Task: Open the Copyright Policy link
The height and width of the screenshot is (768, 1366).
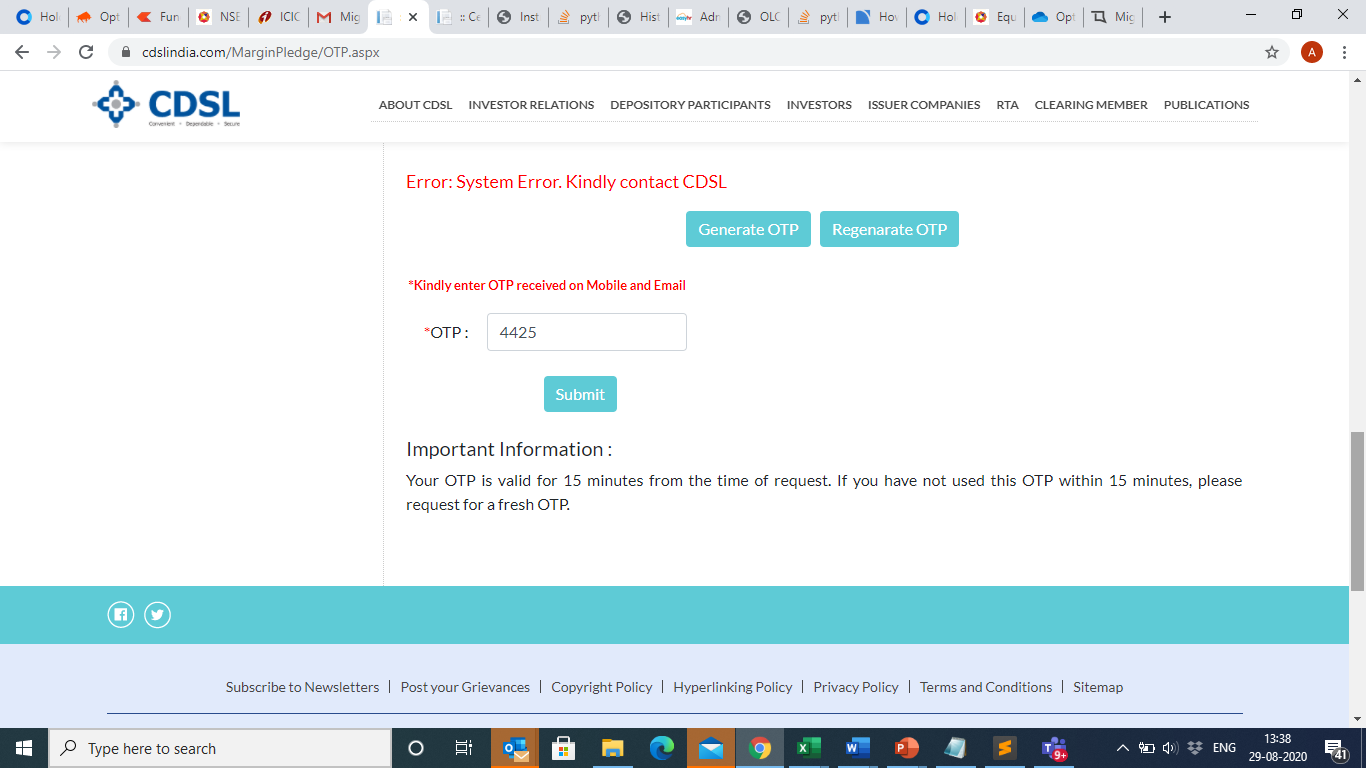Action: [601, 687]
